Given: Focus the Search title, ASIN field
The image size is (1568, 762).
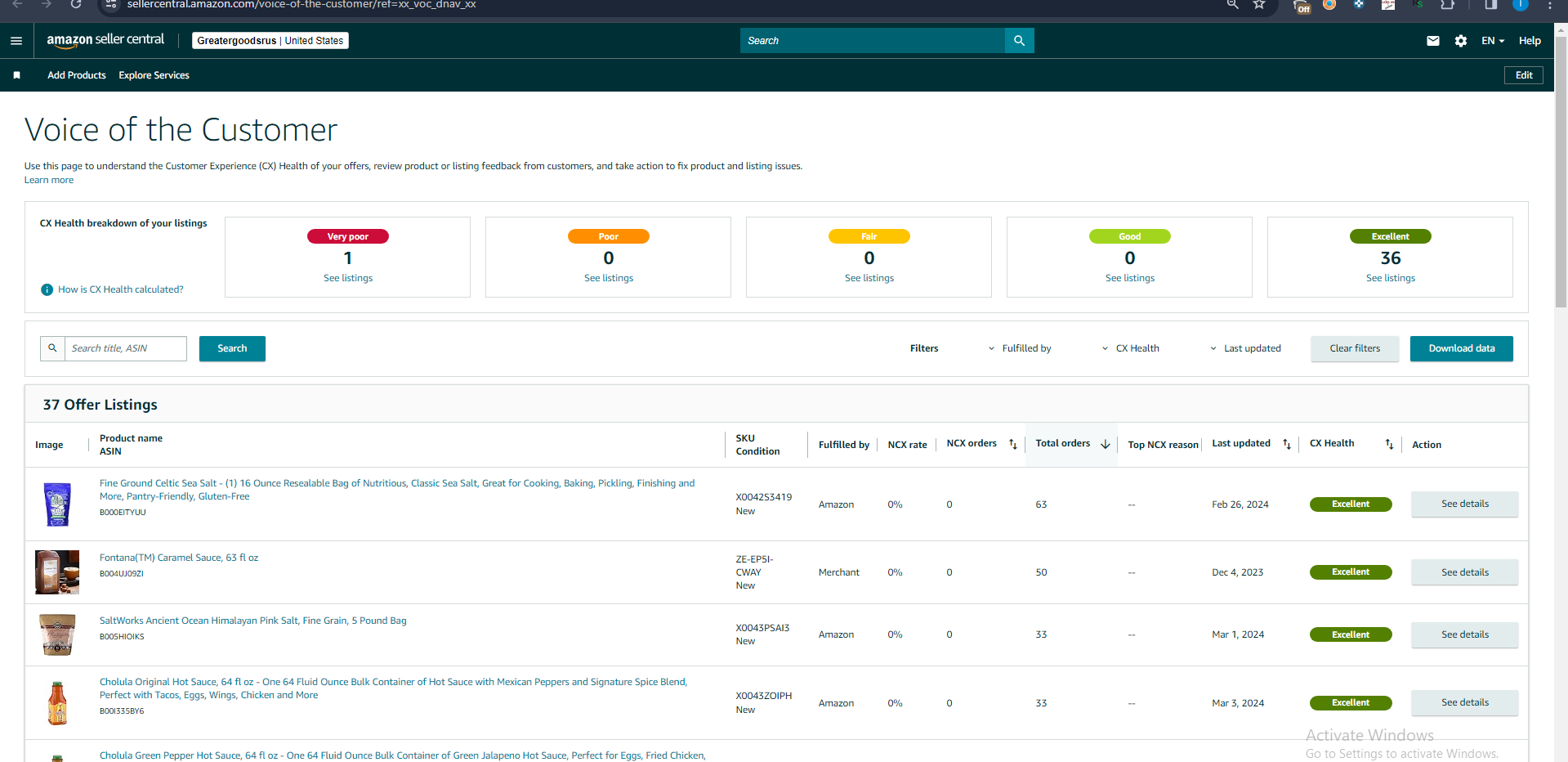Looking at the screenshot, I should (x=126, y=348).
